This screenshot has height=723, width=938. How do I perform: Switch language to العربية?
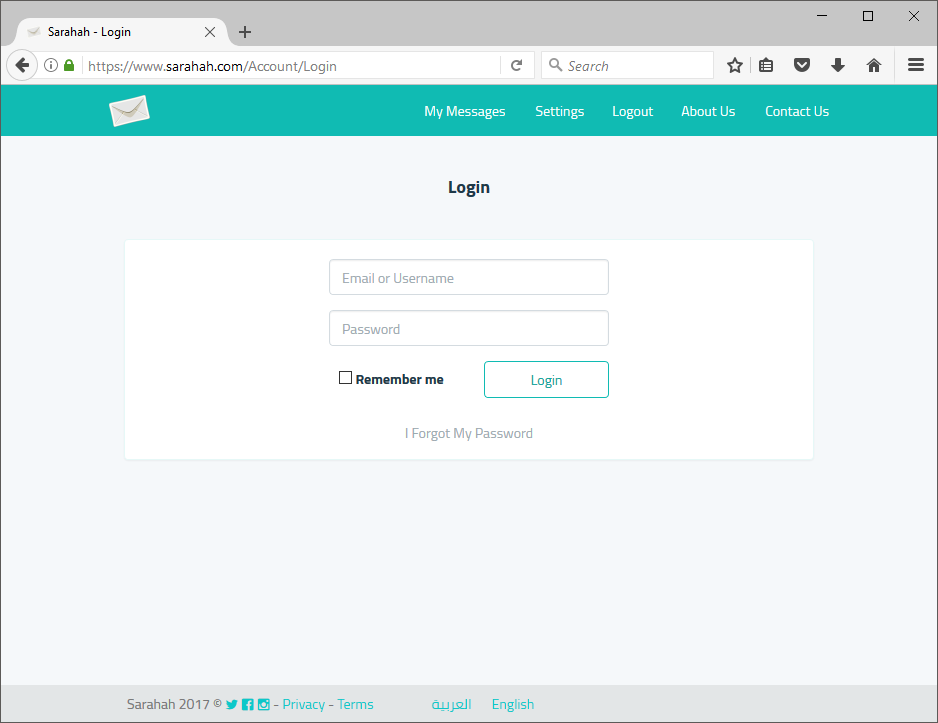pos(451,704)
